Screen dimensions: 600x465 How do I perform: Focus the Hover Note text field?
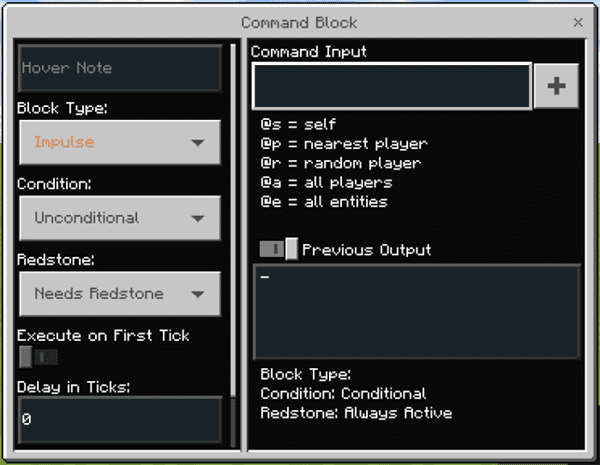point(120,68)
